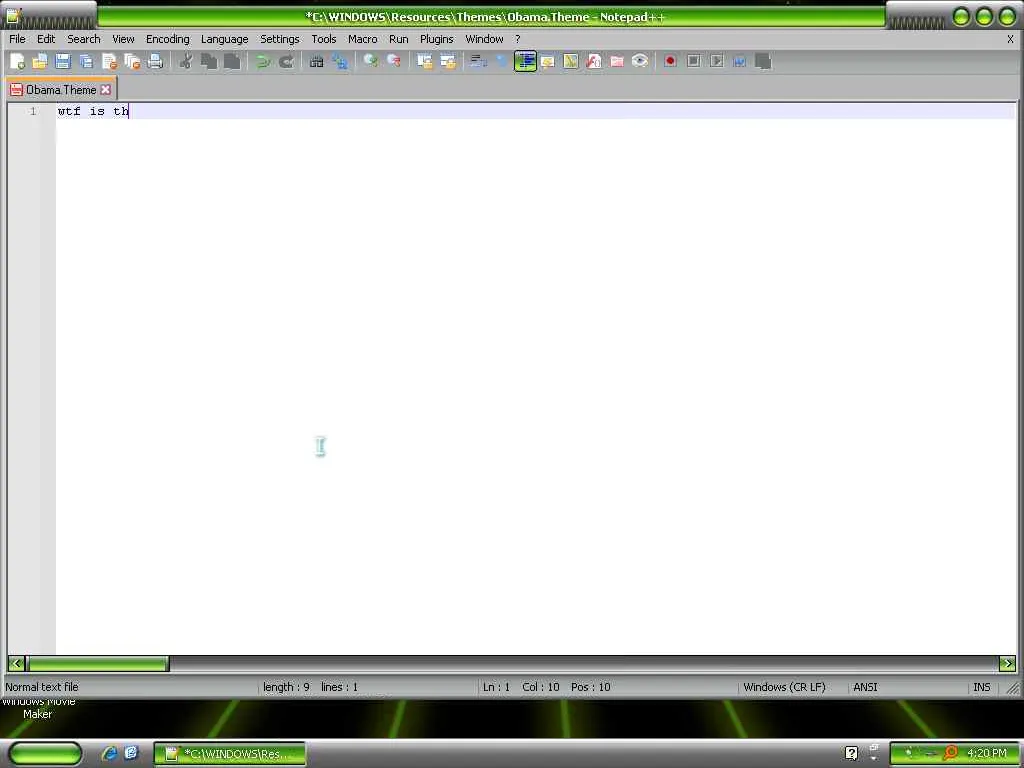Open the Encoding menu
Viewport: 1024px width, 768px height.
(167, 39)
